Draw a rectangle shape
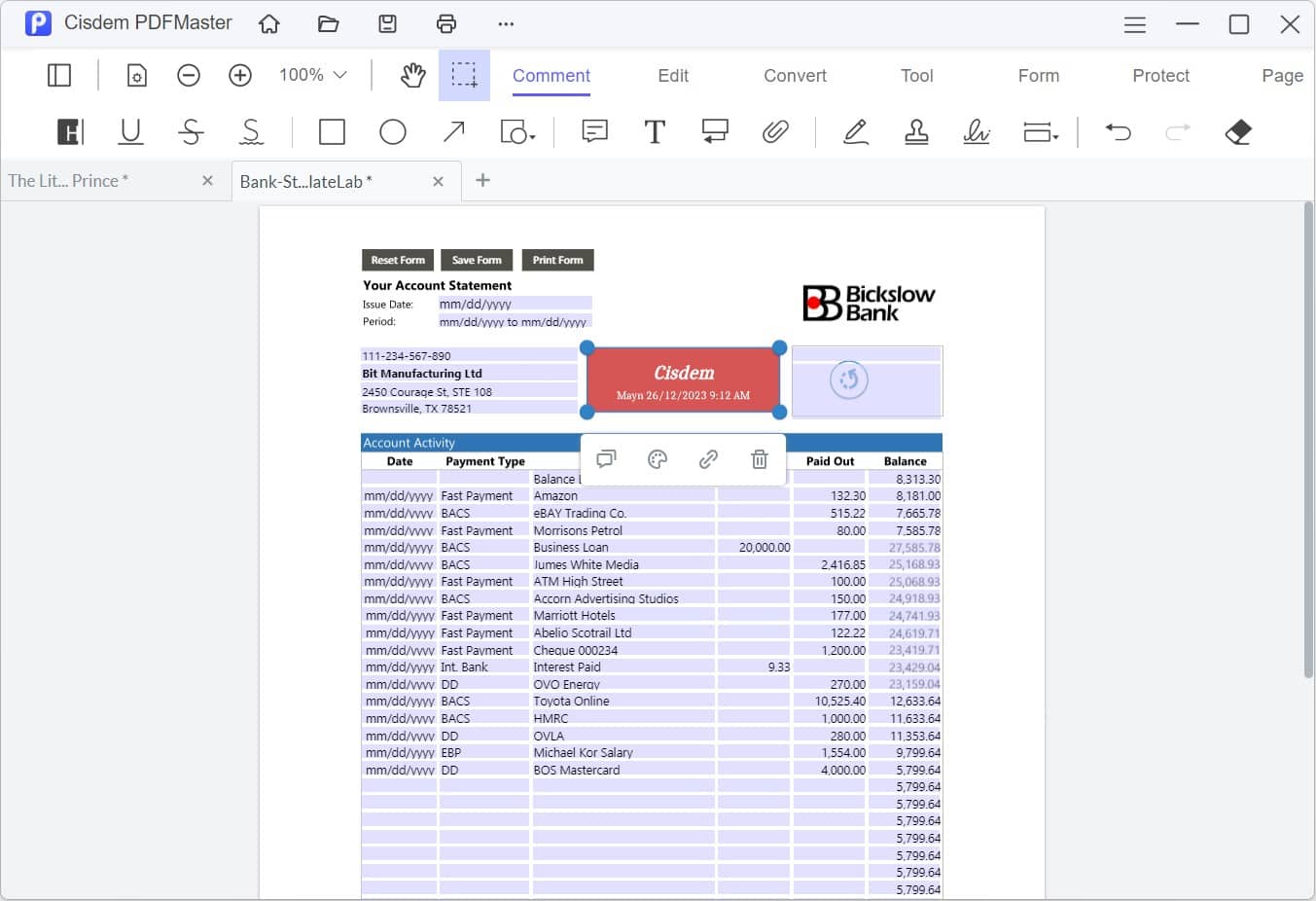This screenshot has width=1316, height=901. (332, 131)
